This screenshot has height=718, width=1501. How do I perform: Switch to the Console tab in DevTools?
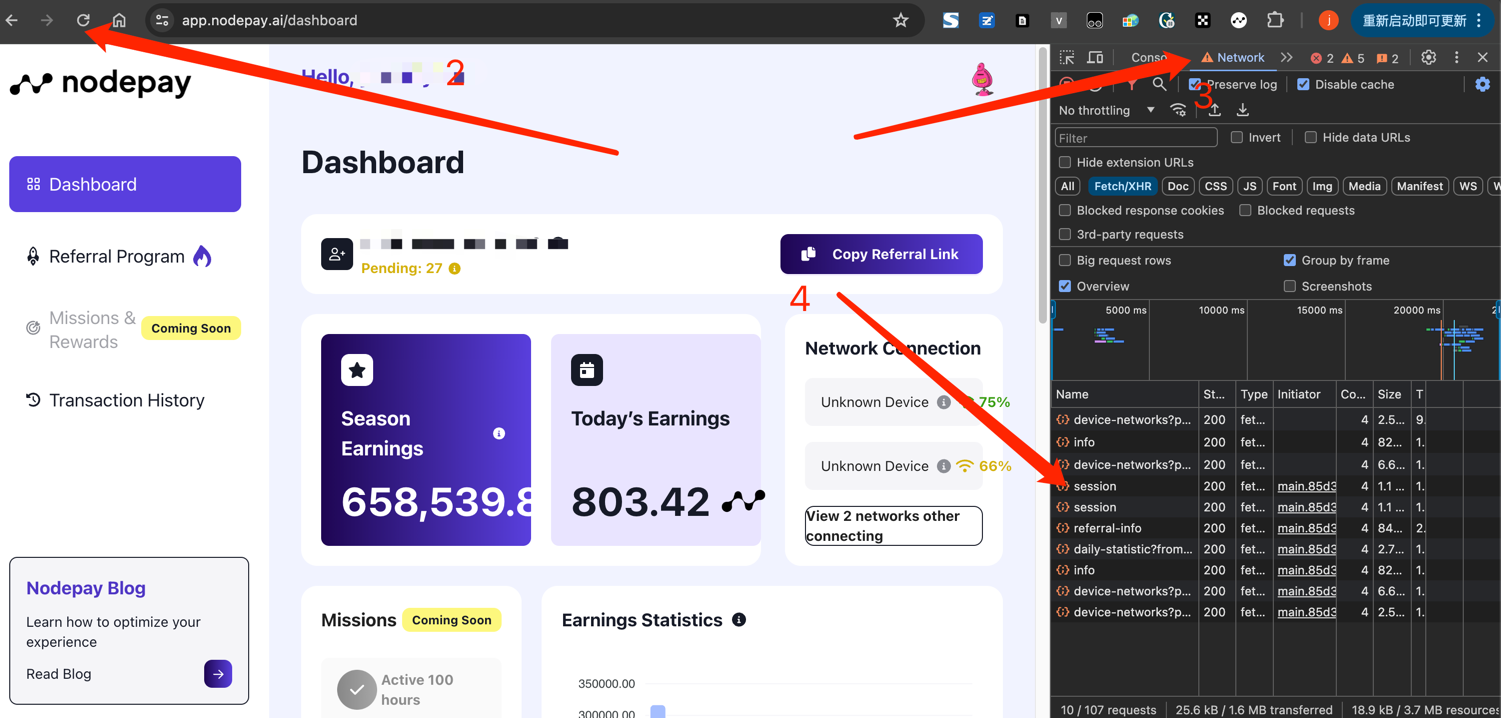coord(1149,58)
